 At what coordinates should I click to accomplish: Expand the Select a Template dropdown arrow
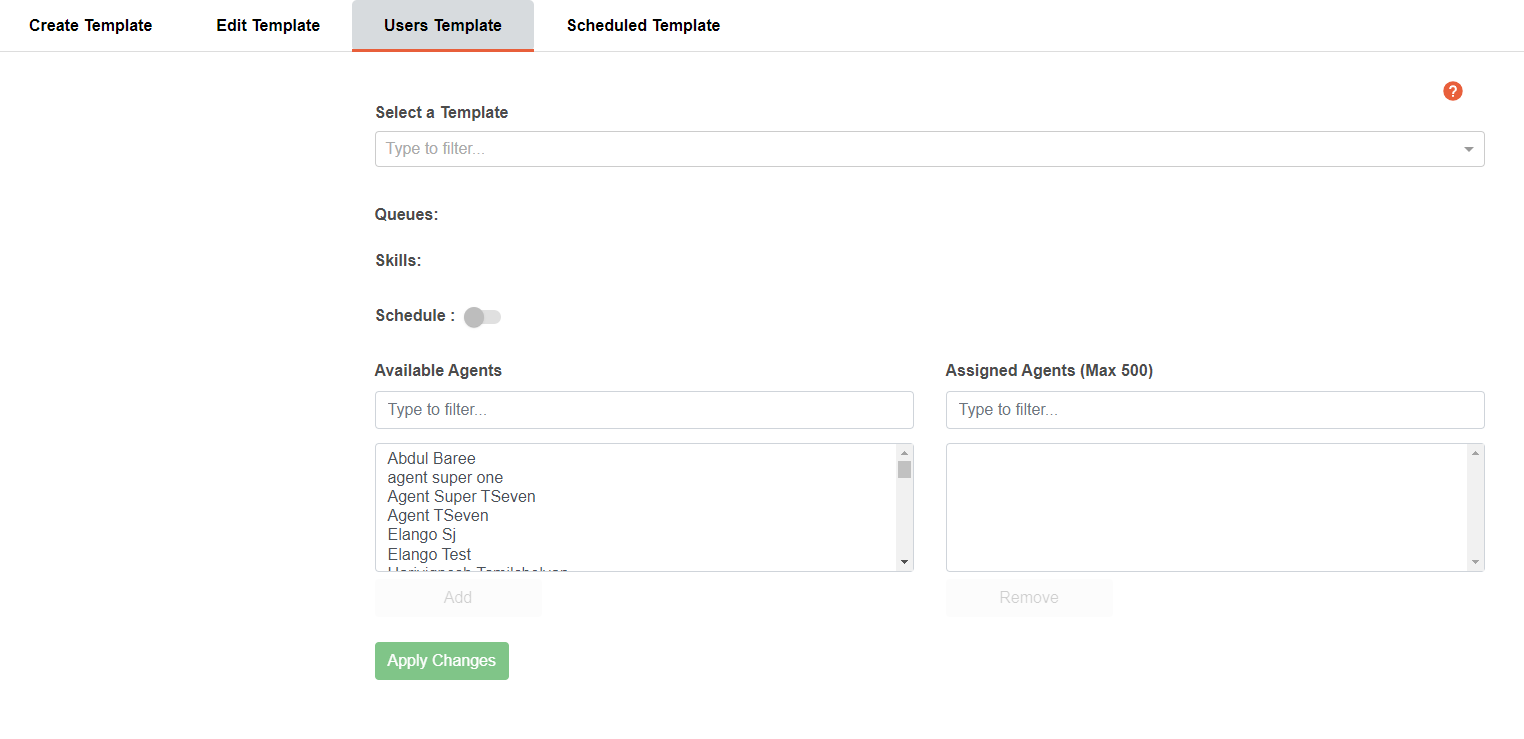point(1469,149)
